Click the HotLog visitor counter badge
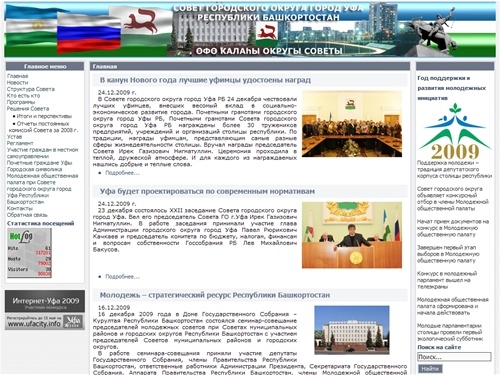Image resolution: width=500 pixels, height=375 pixels. coord(29,253)
